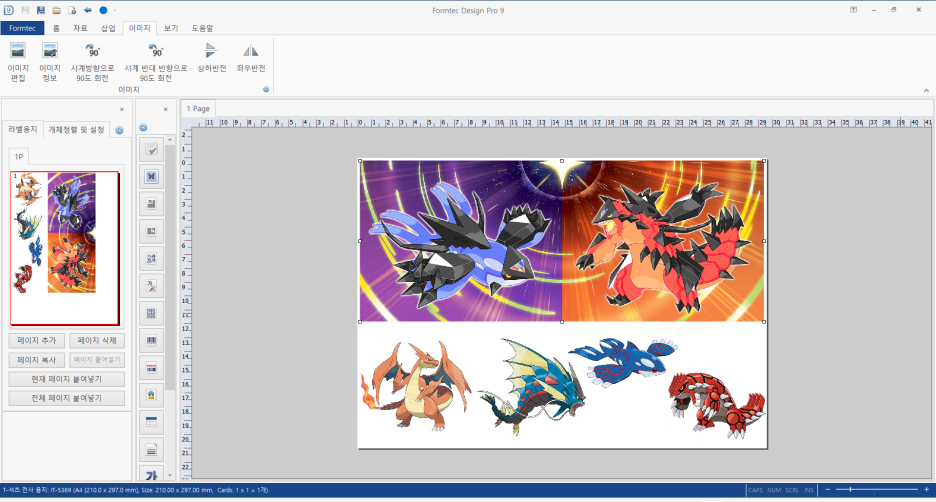The image size is (936, 502).
Task: Click the 페이지 복사 button
Action: click(x=36, y=360)
